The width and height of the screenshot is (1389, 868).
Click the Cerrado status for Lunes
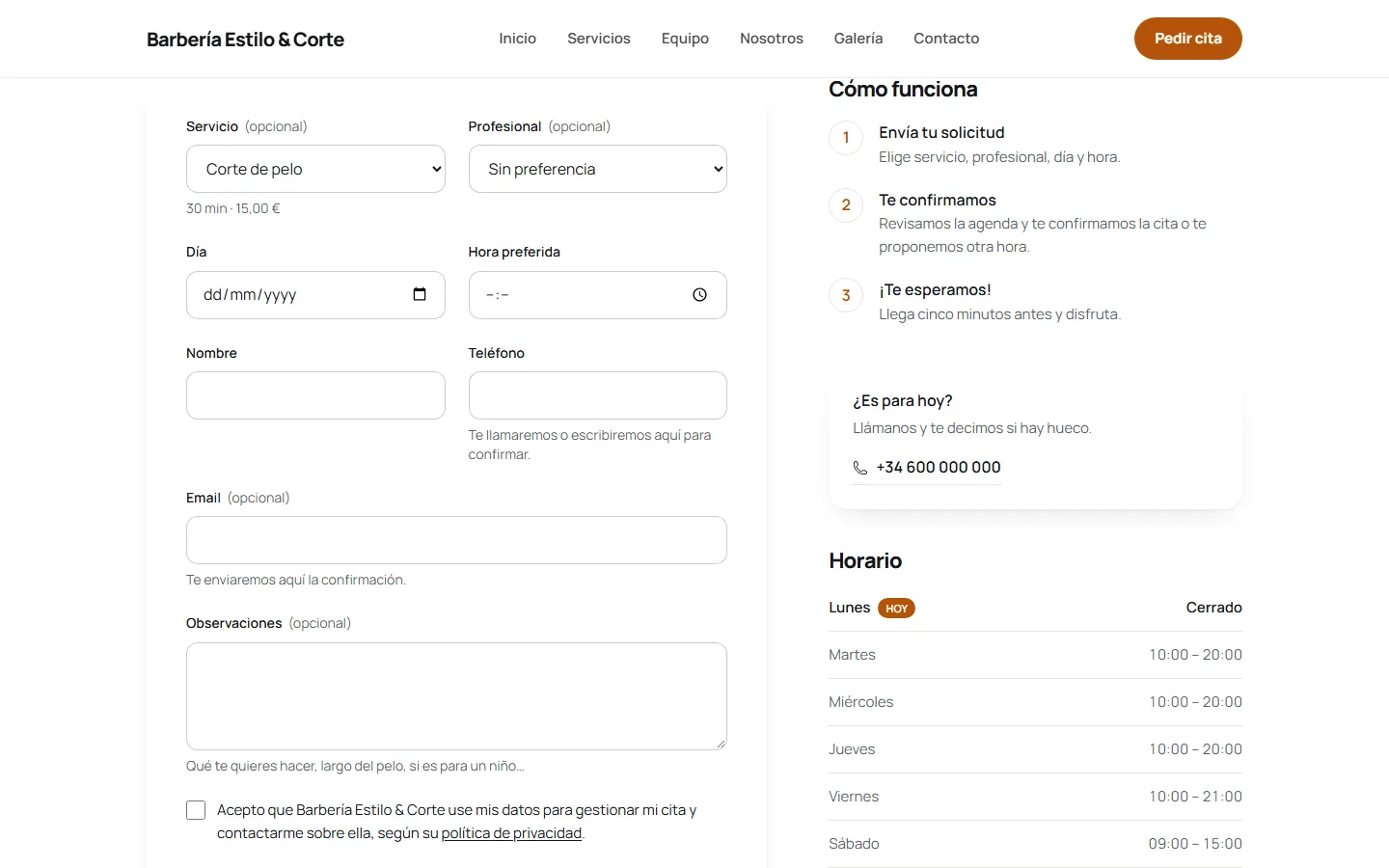point(1213,608)
